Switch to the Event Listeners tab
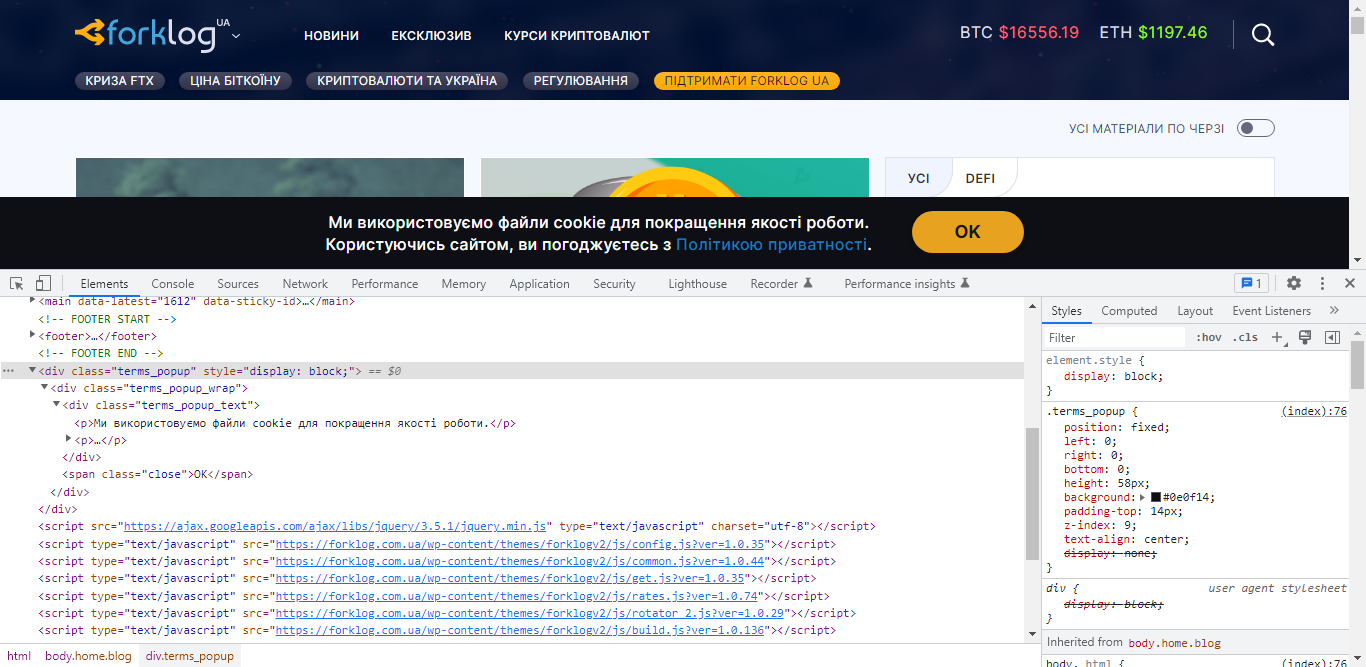The width and height of the screenshot is (1366, 667). click(x=1271, y=311)
